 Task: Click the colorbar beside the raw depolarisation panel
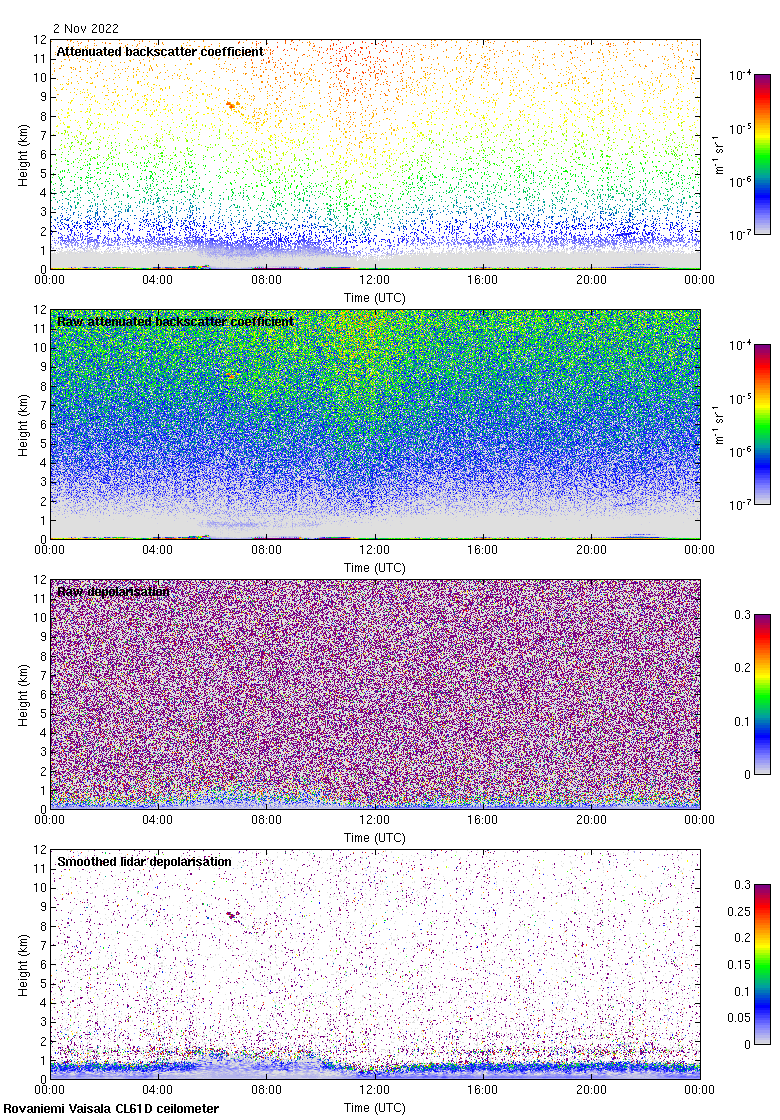762,694
